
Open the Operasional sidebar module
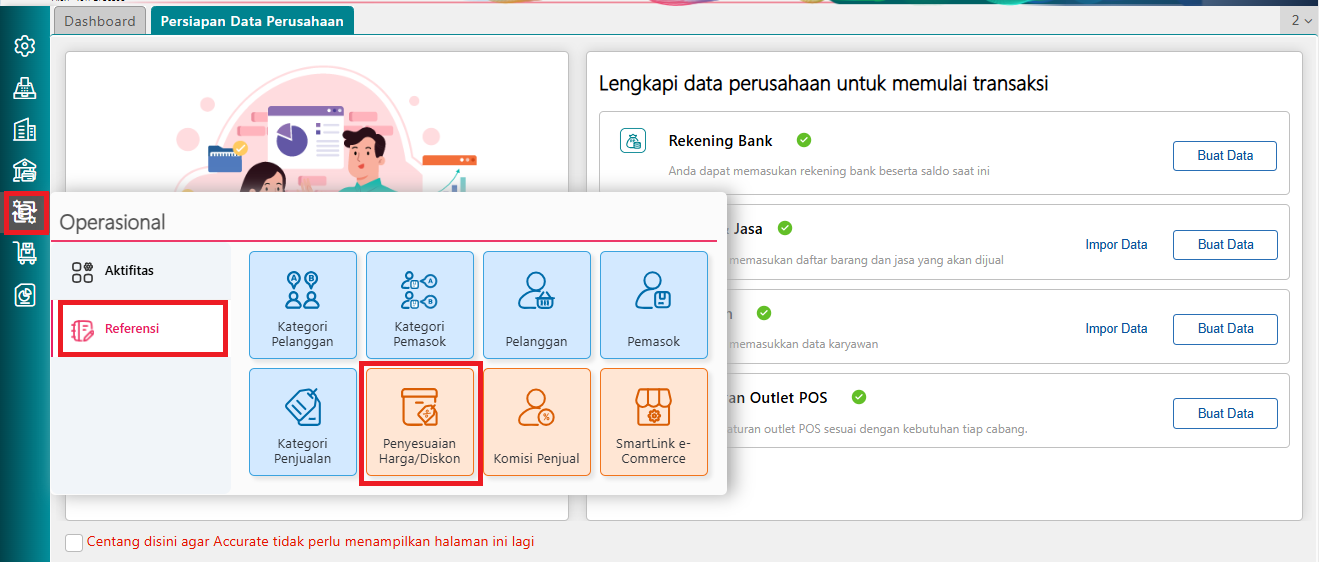click(x=25, y=212)
